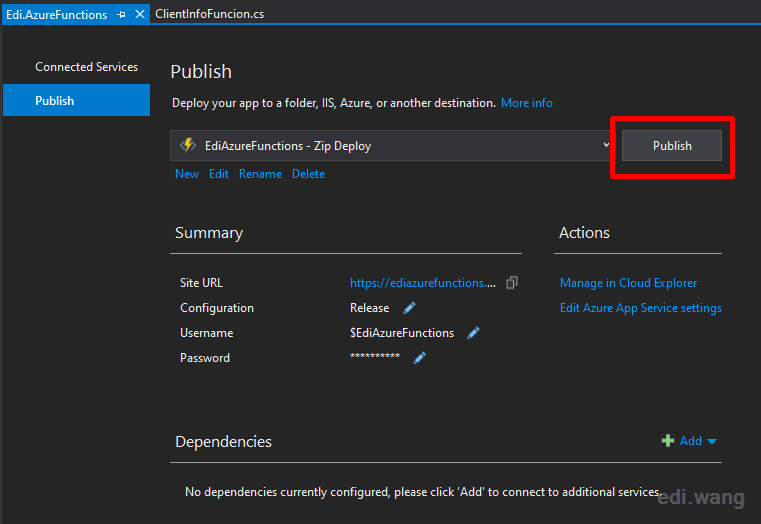The image size is (761, 524).
Task: Expand the Add dependencies arrow
Action: tap(712, 441)
